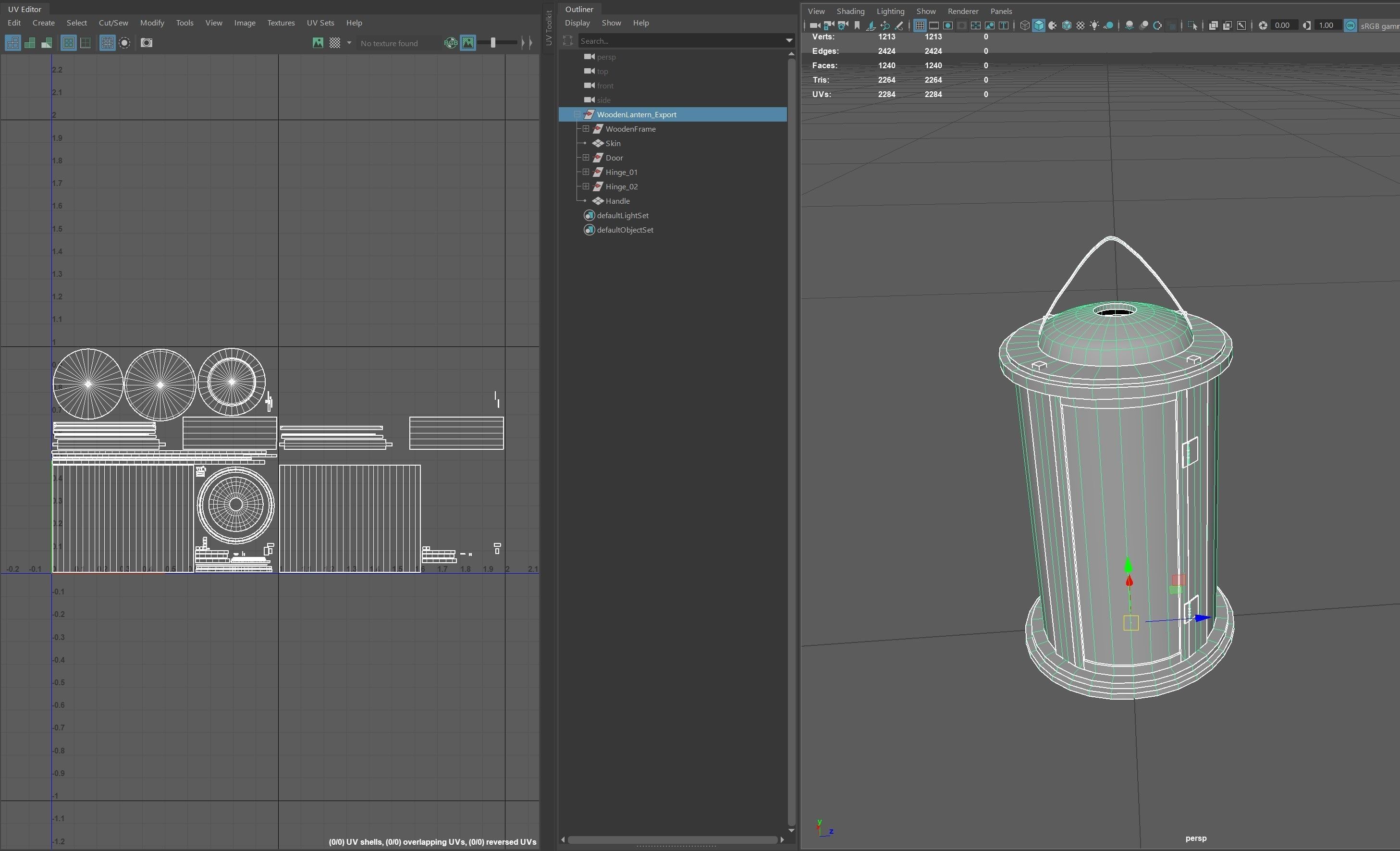1400x851 pixels.
Task: Open the Outliner search options dropdown arrow
Action: (x=788, y=40)
